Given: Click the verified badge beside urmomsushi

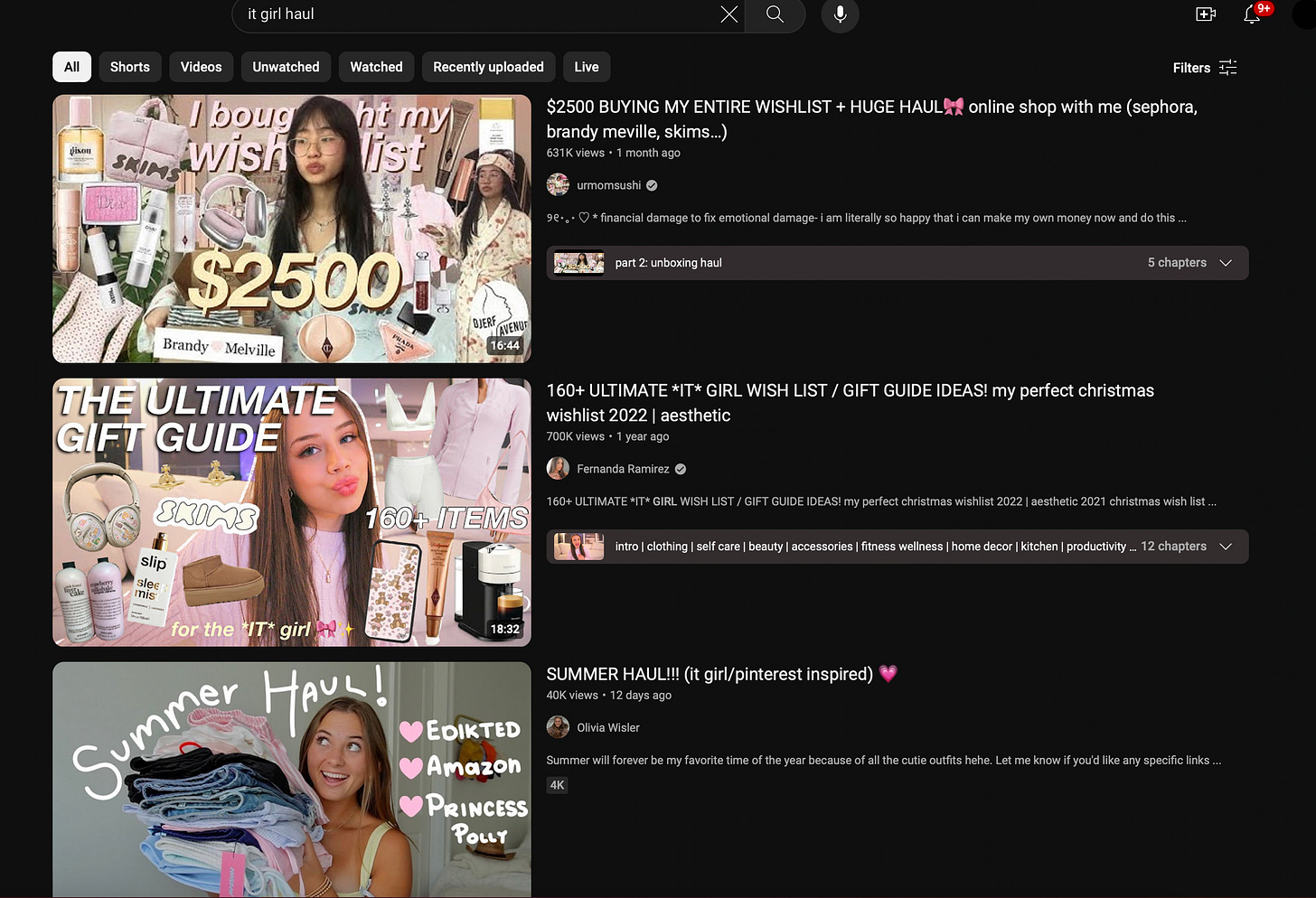Looking at the screenshot, I should [x=652, y=185].
